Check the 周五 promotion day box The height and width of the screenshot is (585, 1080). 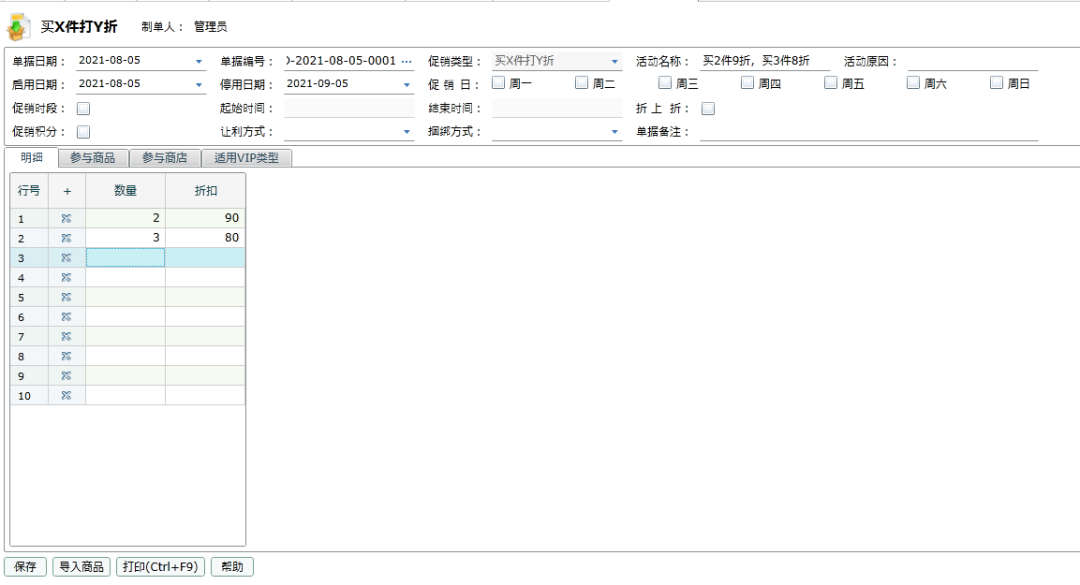tap(831, 83)
